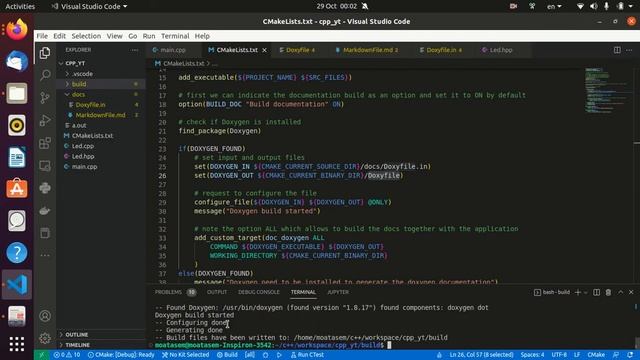Split the terminal panel
640x360 pixels.
(596, 292)
